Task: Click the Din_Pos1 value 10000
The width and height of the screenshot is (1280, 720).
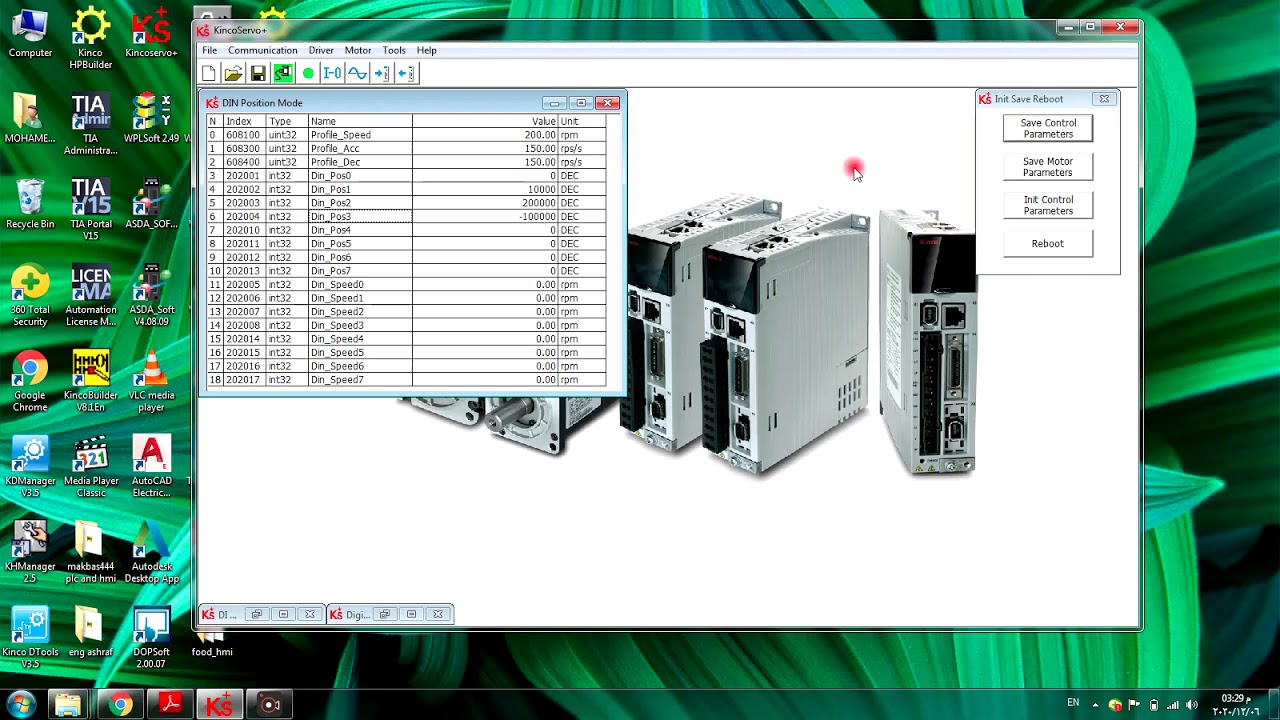Action: point(484,189)
